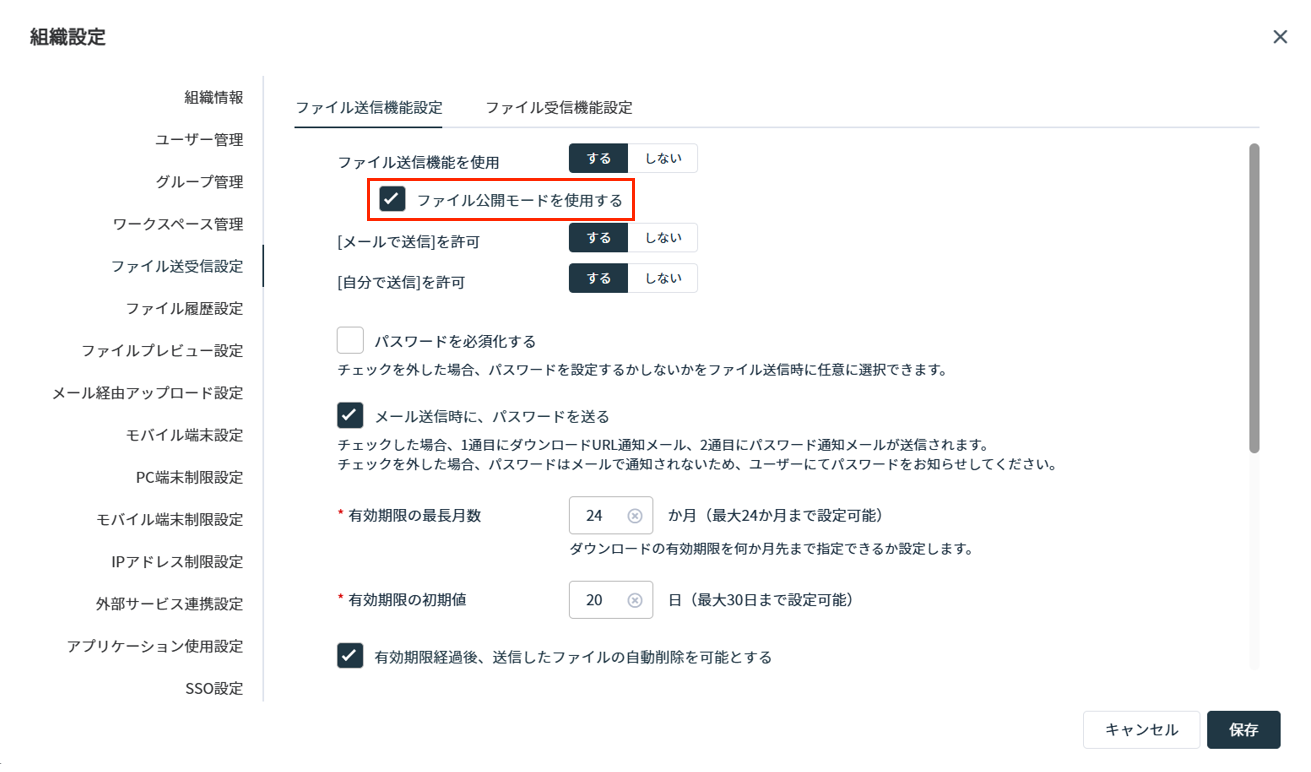
Task: Close the 組織設定 dialog with X
Action: [x=1279, y=37]
